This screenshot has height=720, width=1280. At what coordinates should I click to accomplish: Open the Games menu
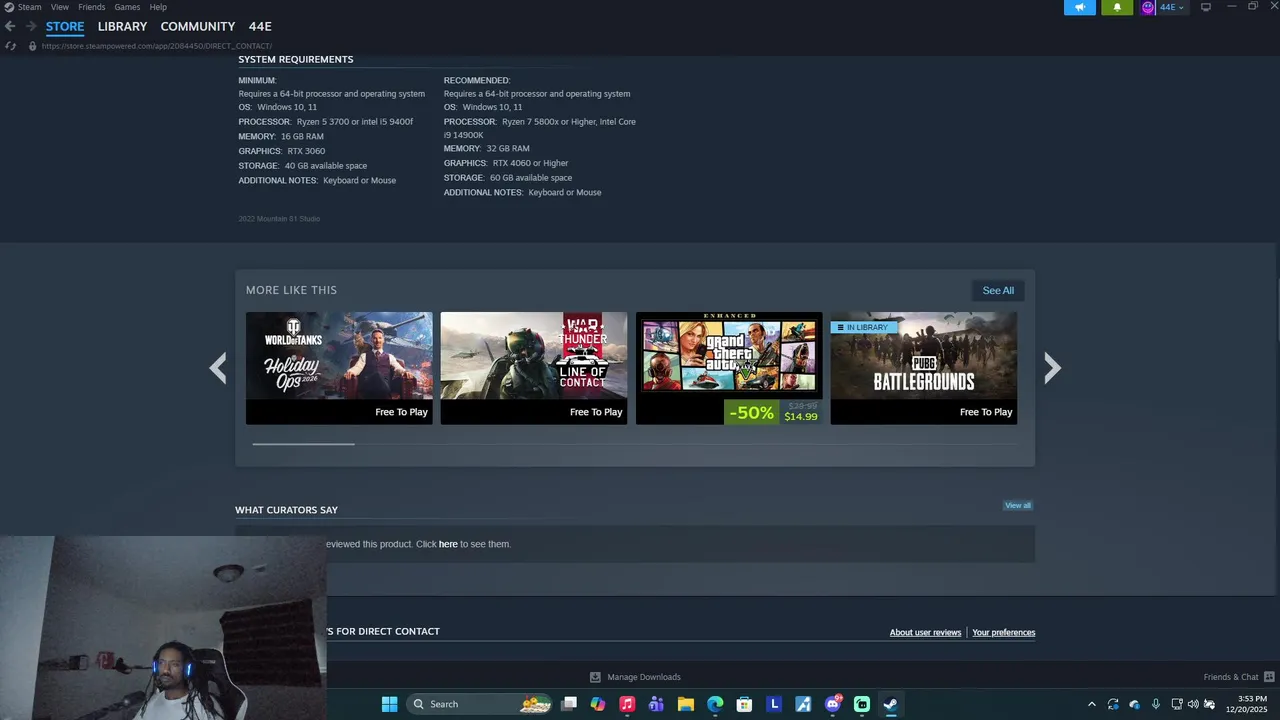pyautogui.click(x=127, y=7)
